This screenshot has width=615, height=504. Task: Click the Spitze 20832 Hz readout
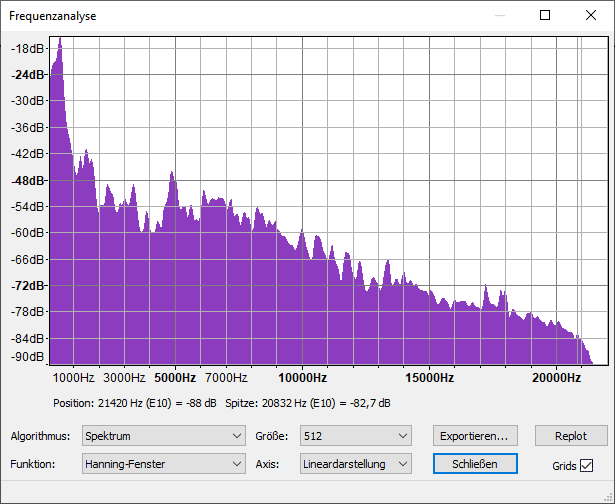[308, 403]
